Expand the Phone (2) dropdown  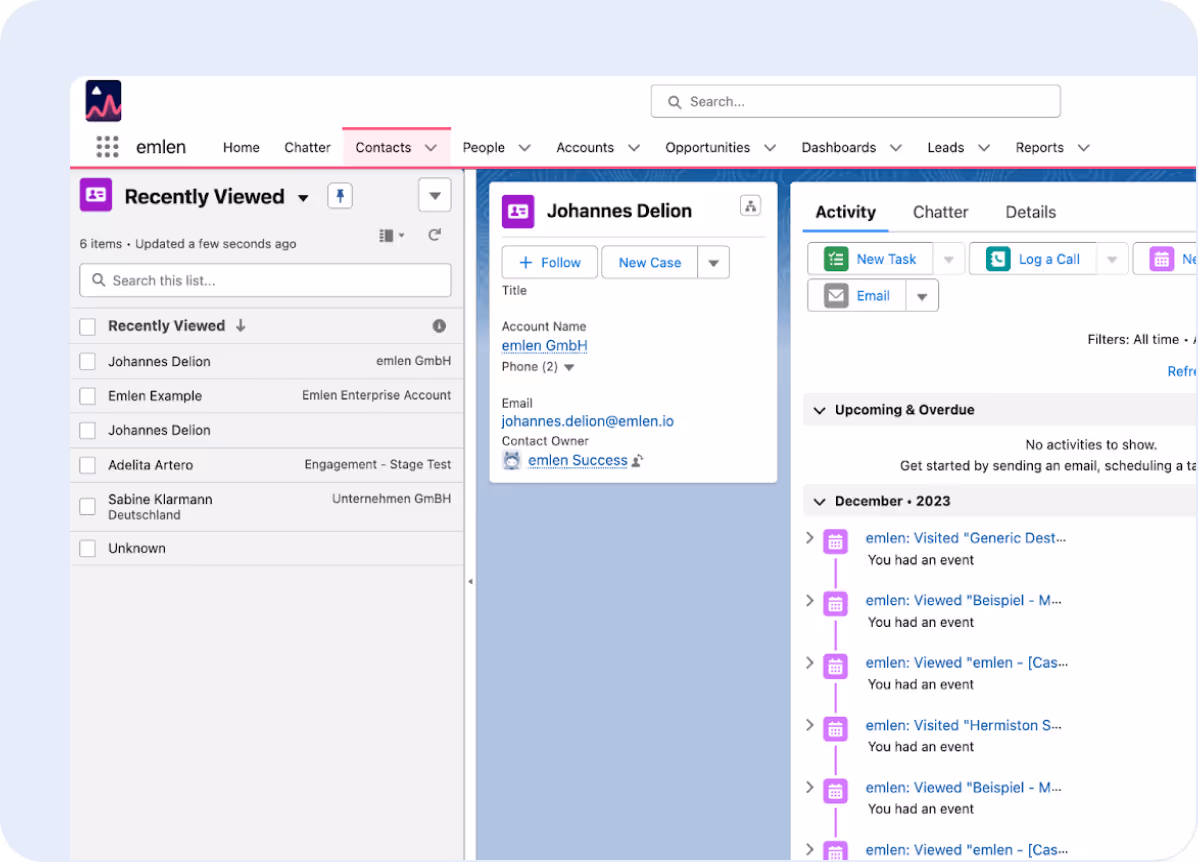(x=568, y=368)
